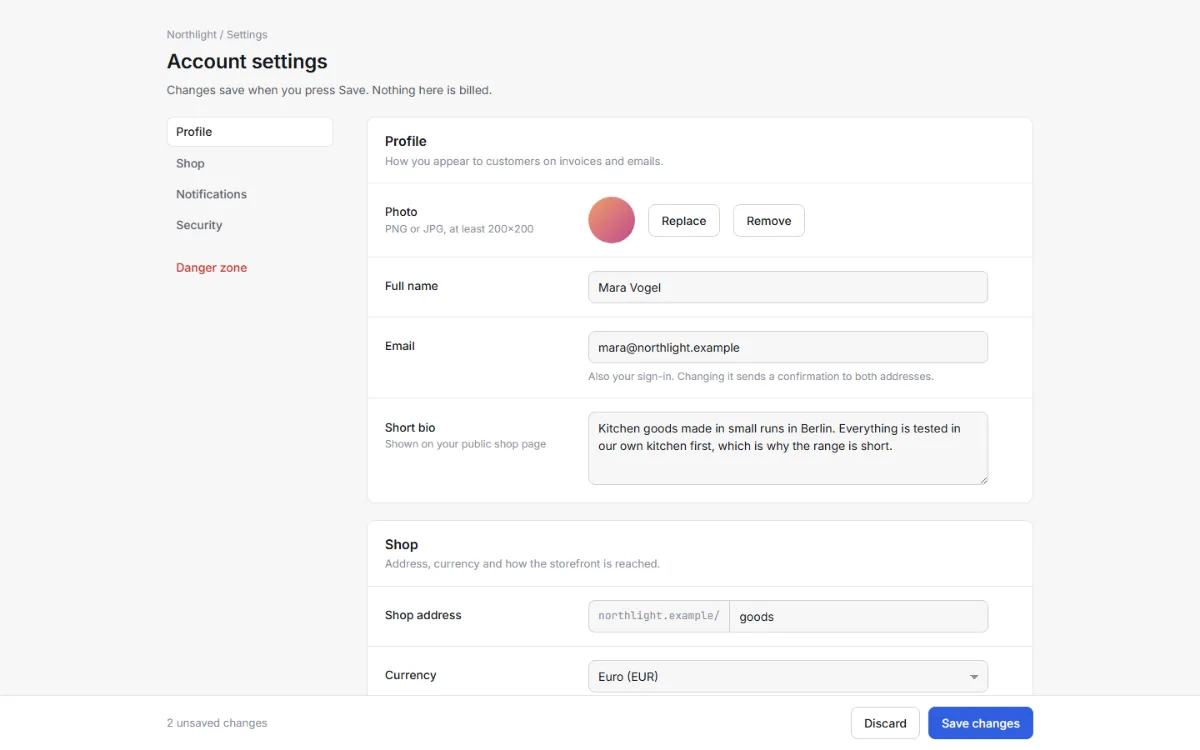This screenshot has height=750, width=1200.
Task: Click into the Short bio textarea
Action: point(788,448)
